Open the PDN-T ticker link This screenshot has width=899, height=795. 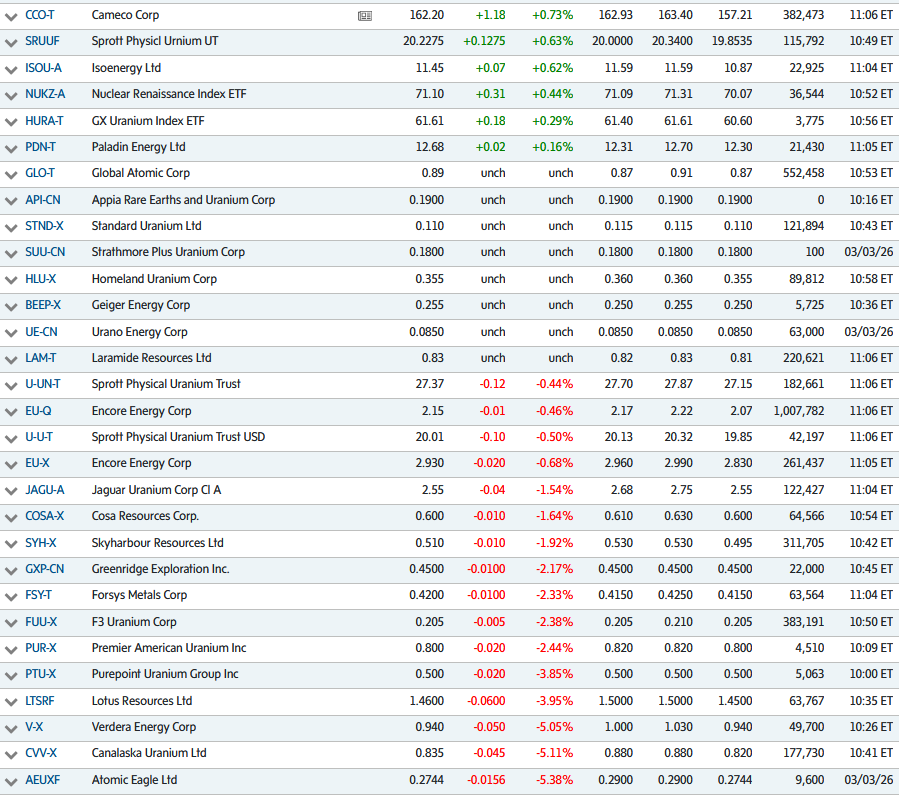point(40,147)
